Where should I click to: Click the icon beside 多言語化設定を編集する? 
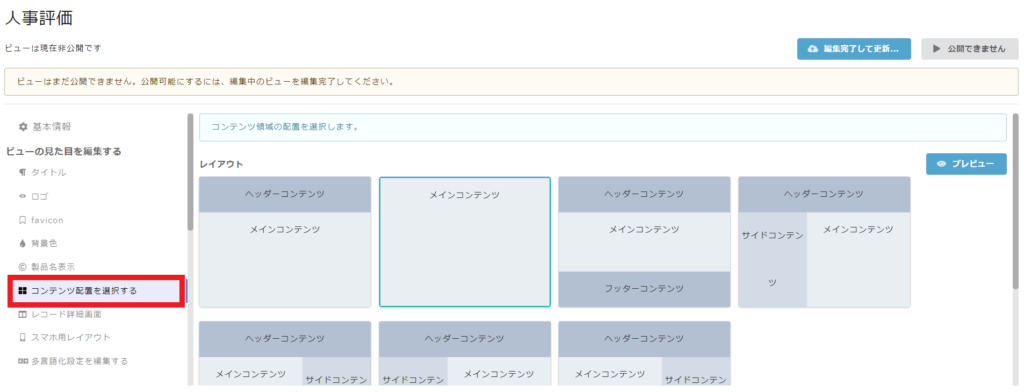tap(23, 361)
